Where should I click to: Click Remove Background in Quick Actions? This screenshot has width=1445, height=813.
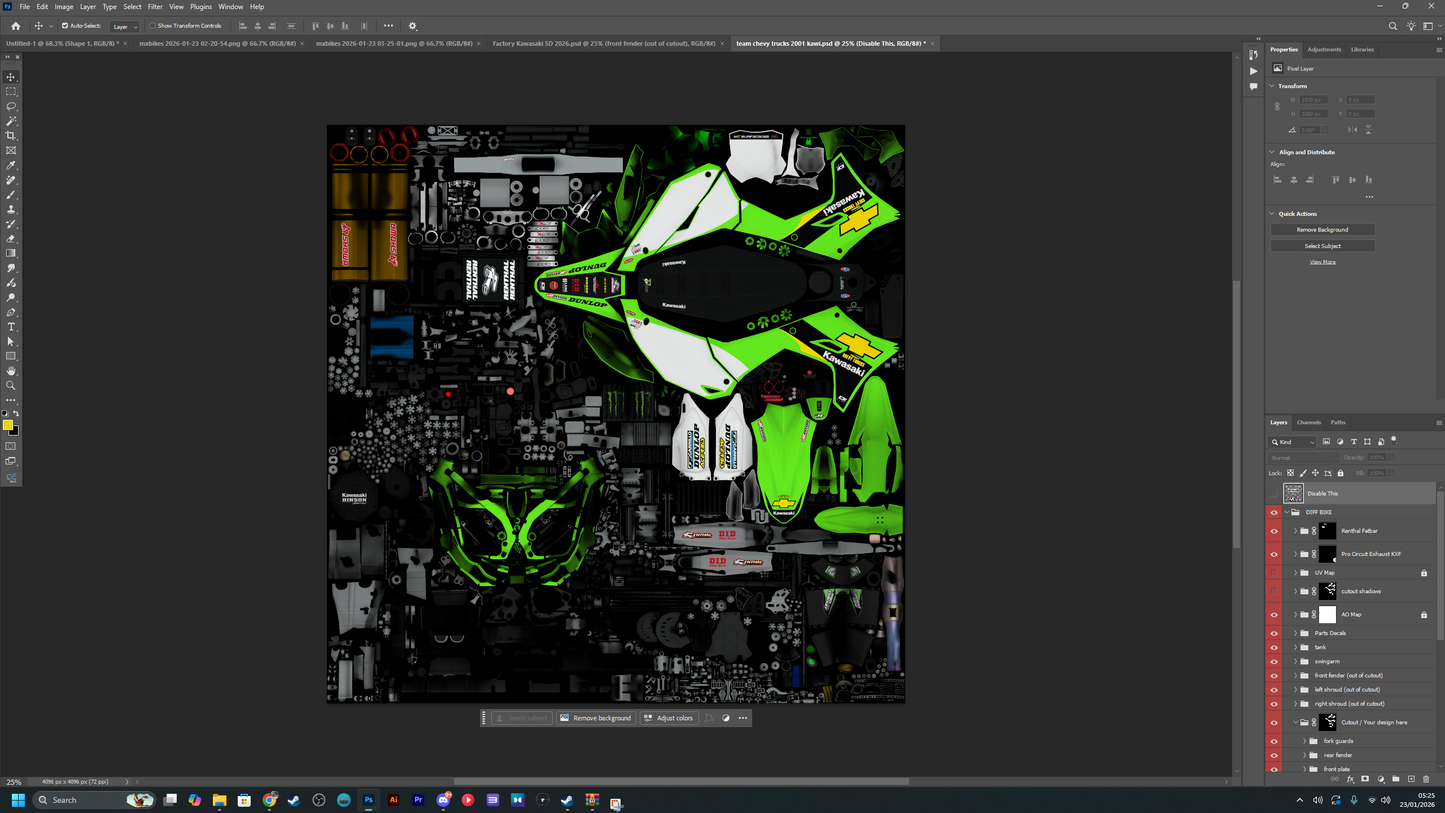click(x=1322, y=230)
